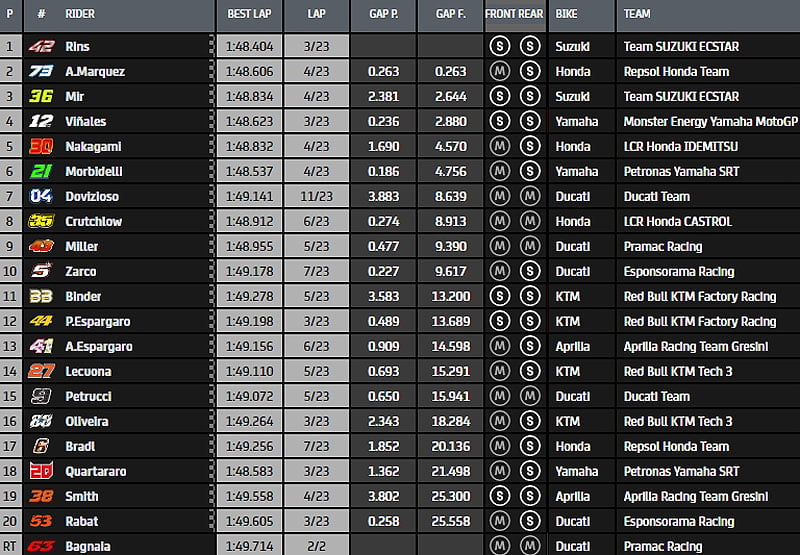Image resolution: width=800 pixels, height=555 pixels.
Task: Select Mir's number 36 badge
Action: point(41,96)
